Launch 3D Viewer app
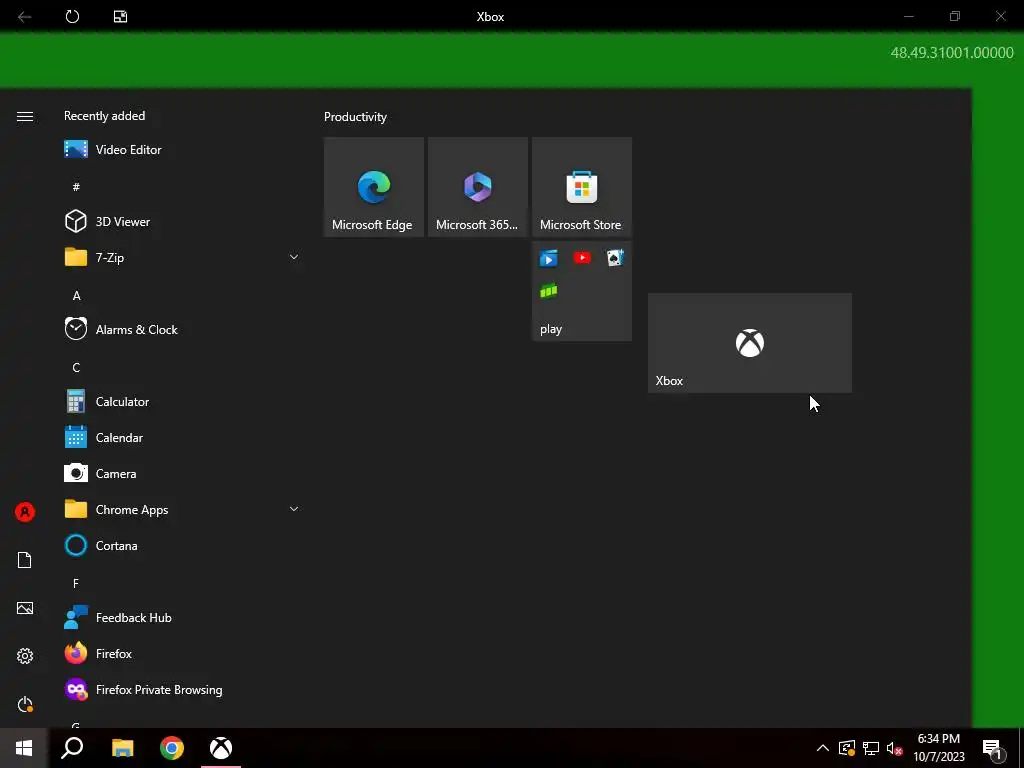 pyautogui.click(x=180, y=221)
